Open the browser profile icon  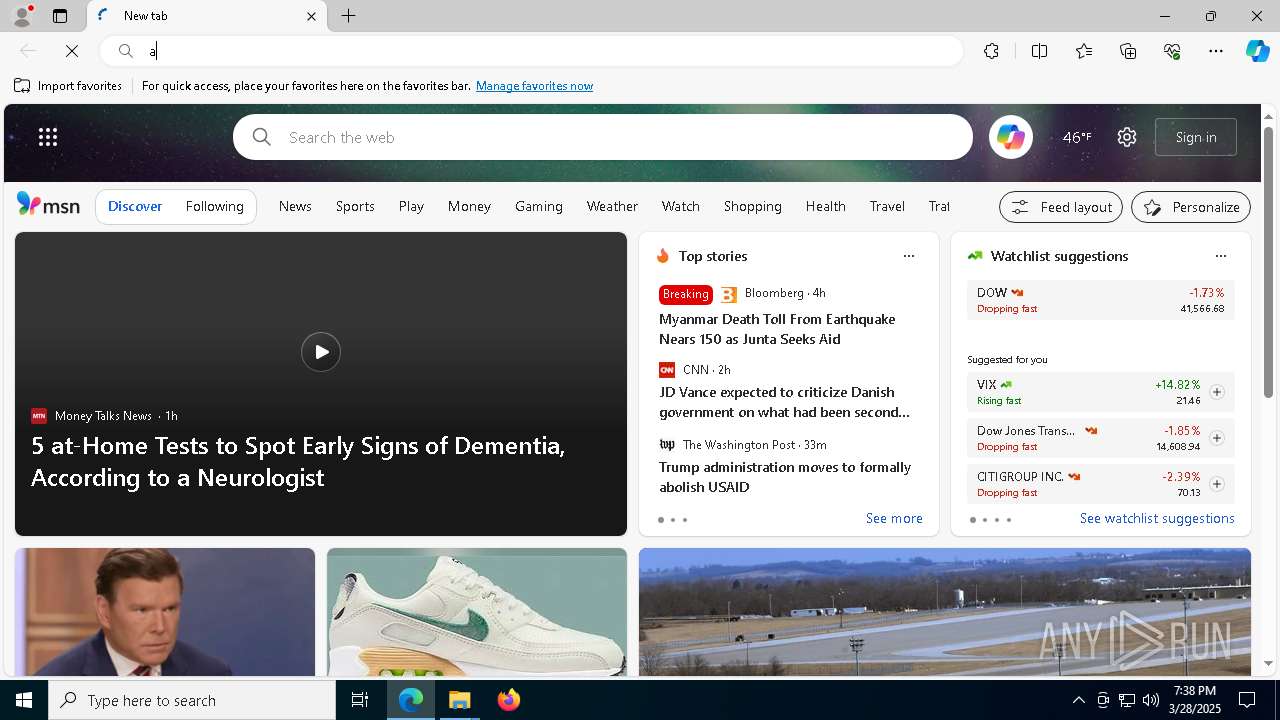pyautogui.click(x=22, y=16)
